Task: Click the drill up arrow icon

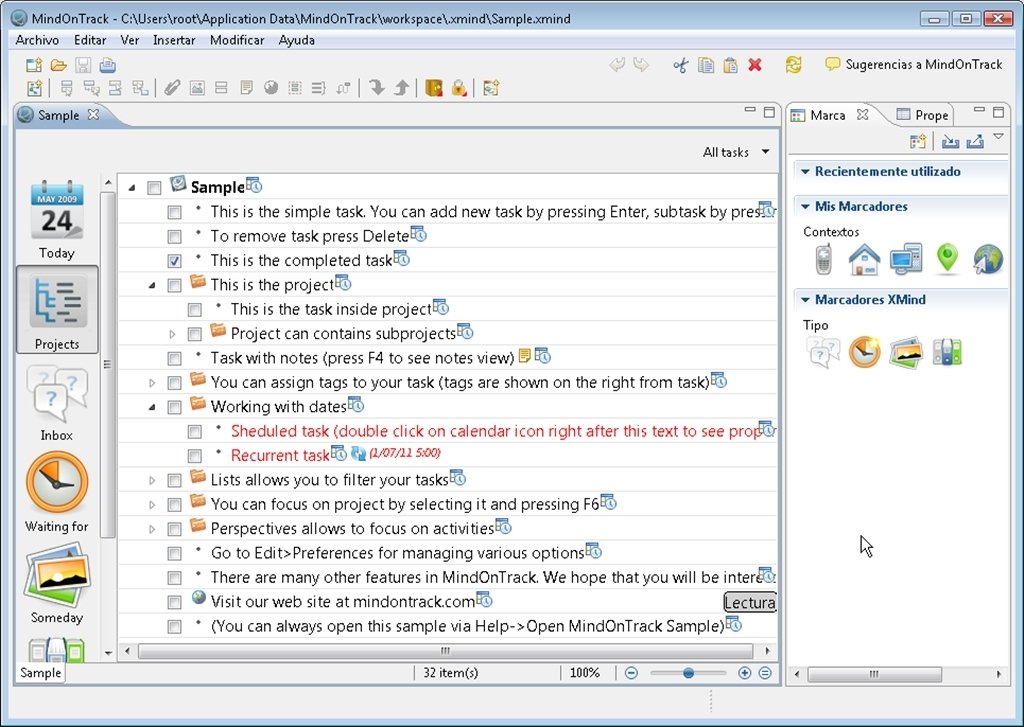Action: pyautogui.click(x=402, y=88)
